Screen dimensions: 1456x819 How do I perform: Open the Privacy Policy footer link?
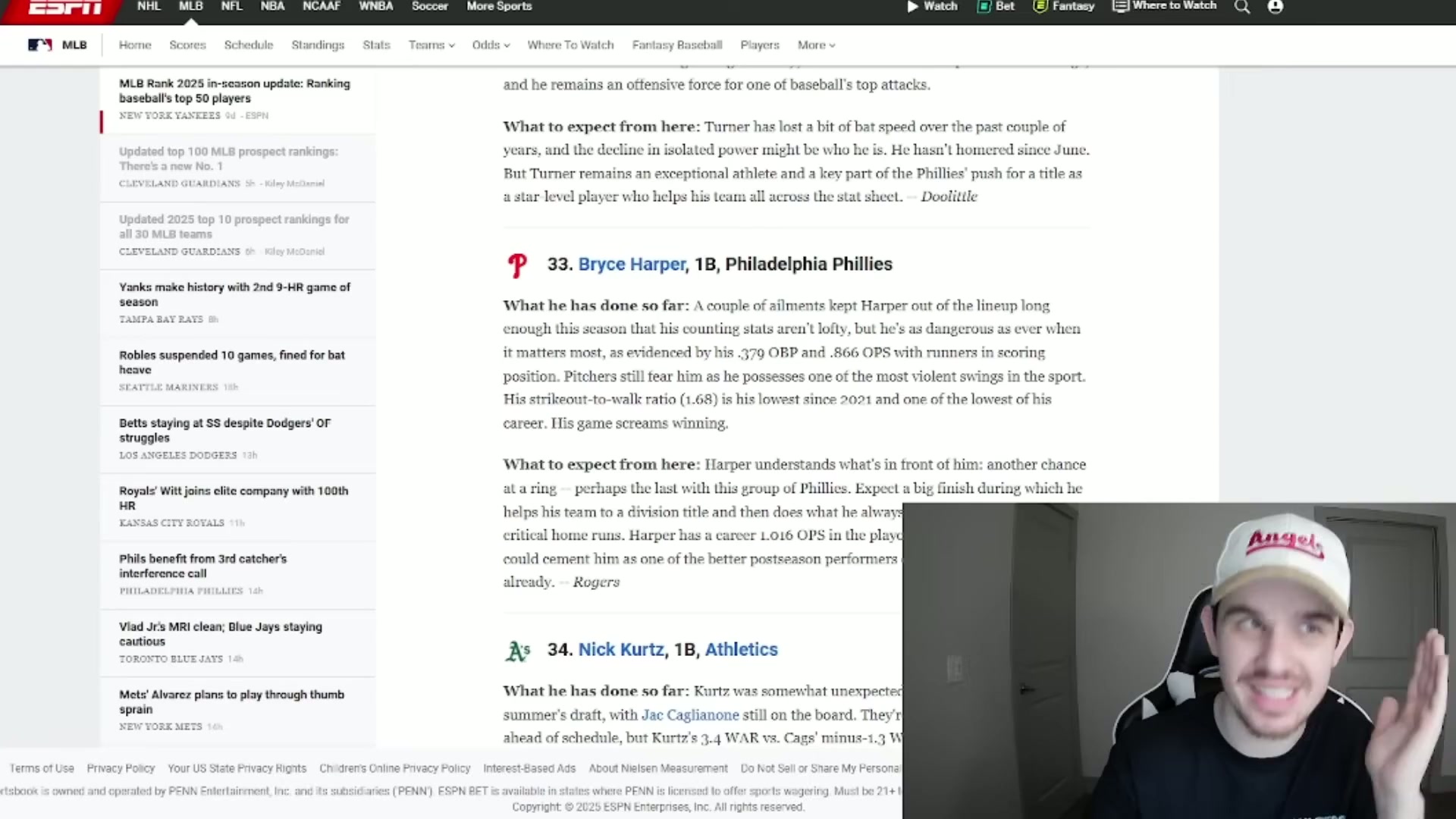coord(121,768)
